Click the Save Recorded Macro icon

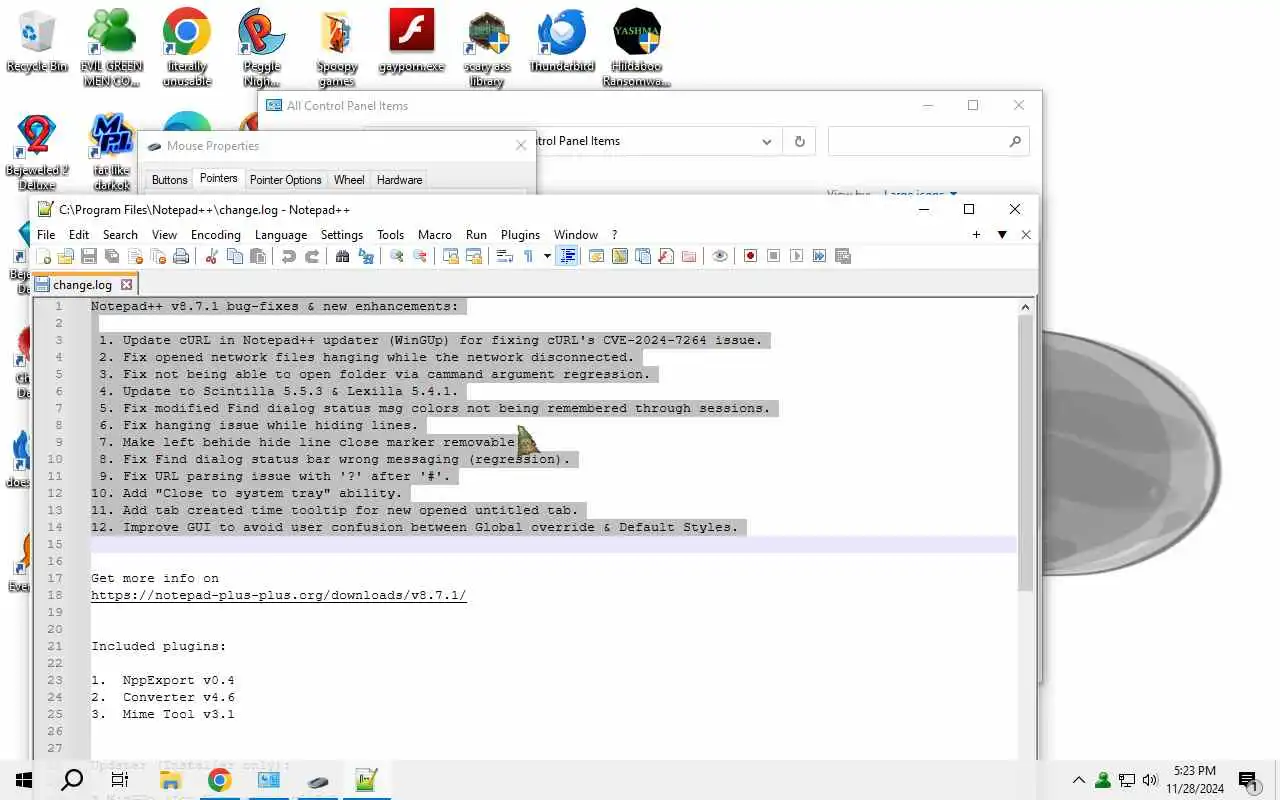pos(843,256)
